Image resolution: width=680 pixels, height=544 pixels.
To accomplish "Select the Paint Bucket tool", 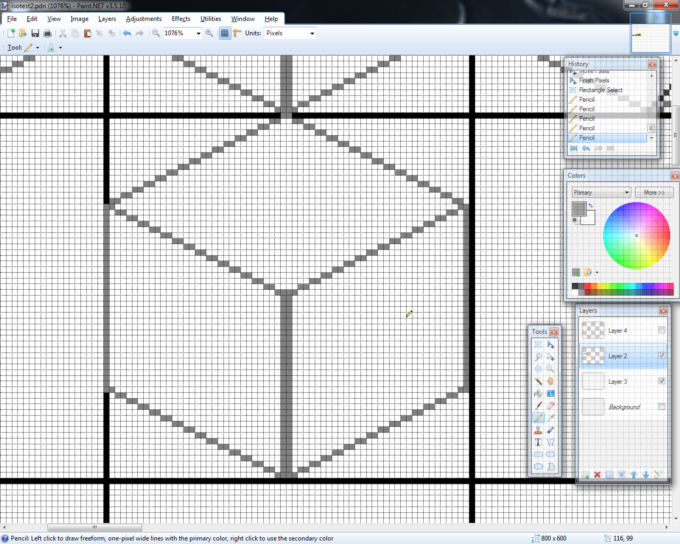I will tap(538, 393).
